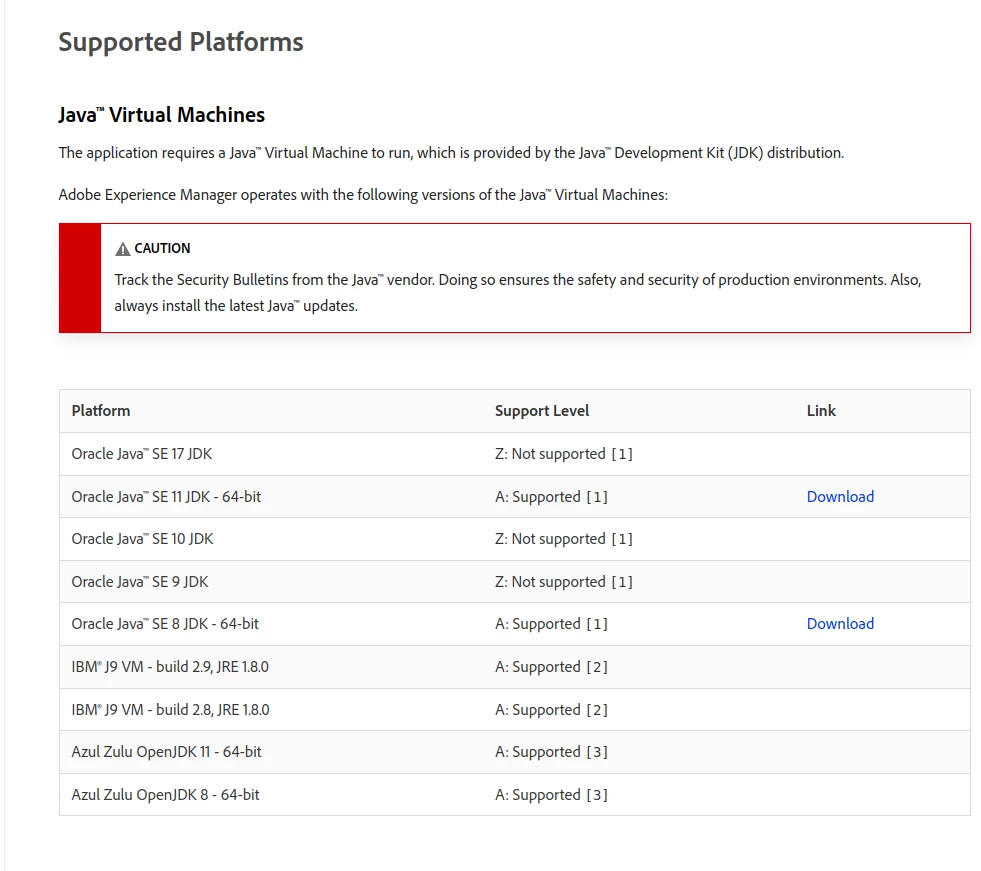Click Adobe Experience Manager operates paragraph
The width and height of the screenshot is (981, 871).
tap(363, 195)
